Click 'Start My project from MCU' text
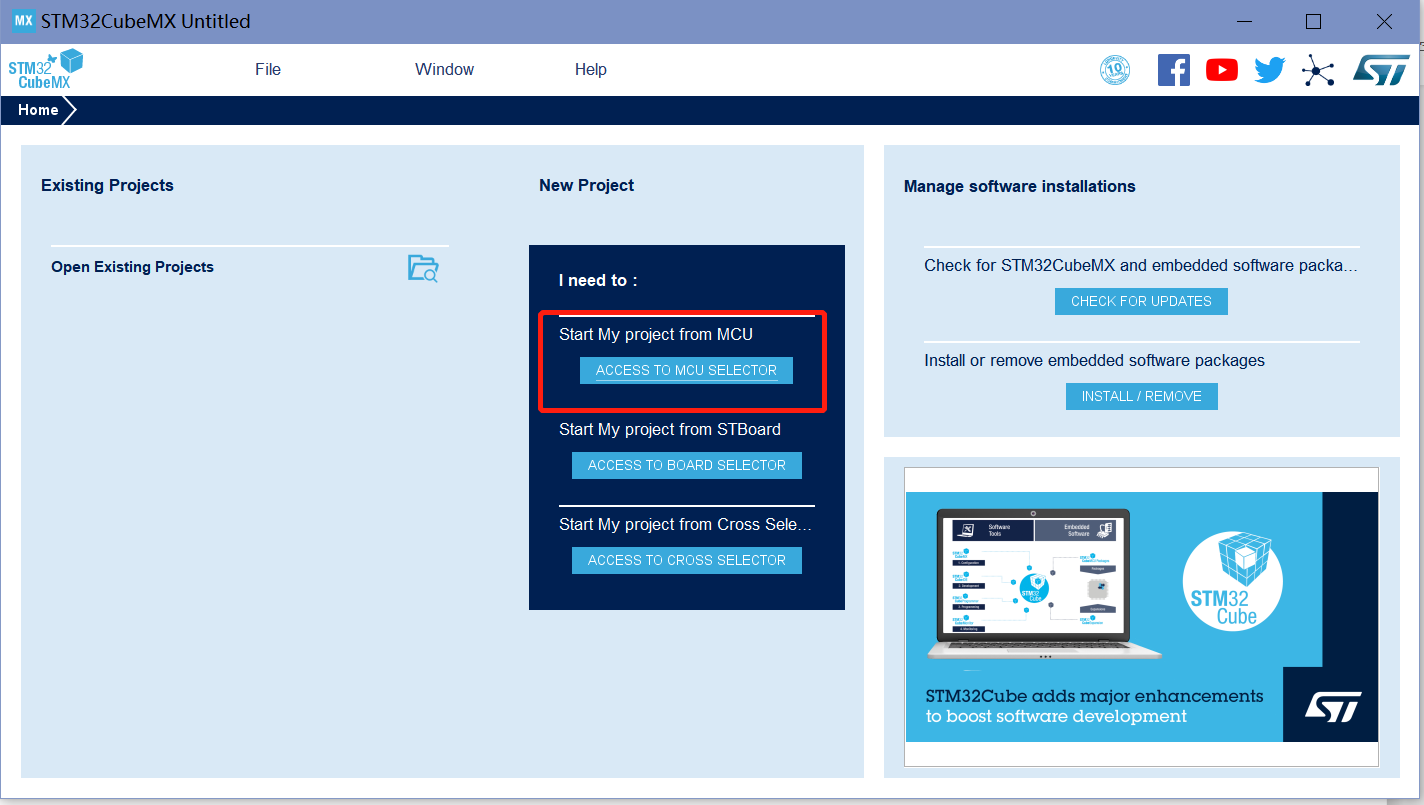This screenshot has height=805, width=1424. coord(656,334)
